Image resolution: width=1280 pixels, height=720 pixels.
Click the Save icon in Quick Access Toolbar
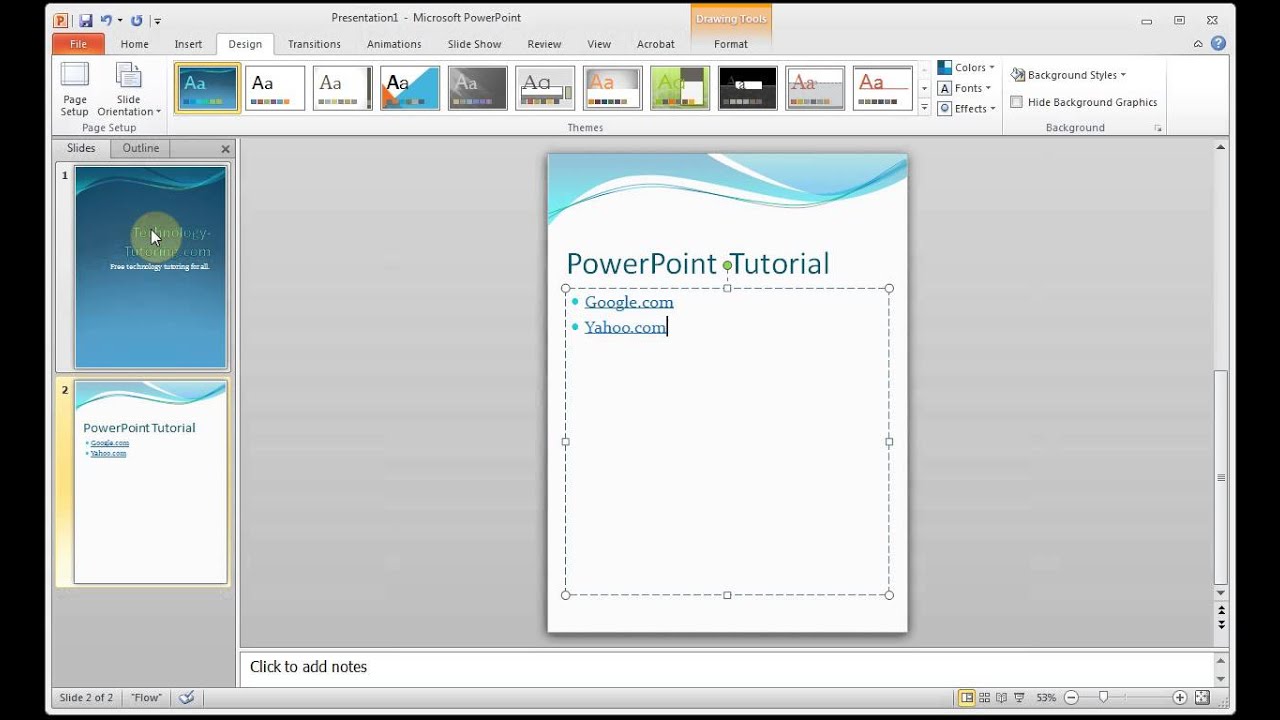(86, 20)
